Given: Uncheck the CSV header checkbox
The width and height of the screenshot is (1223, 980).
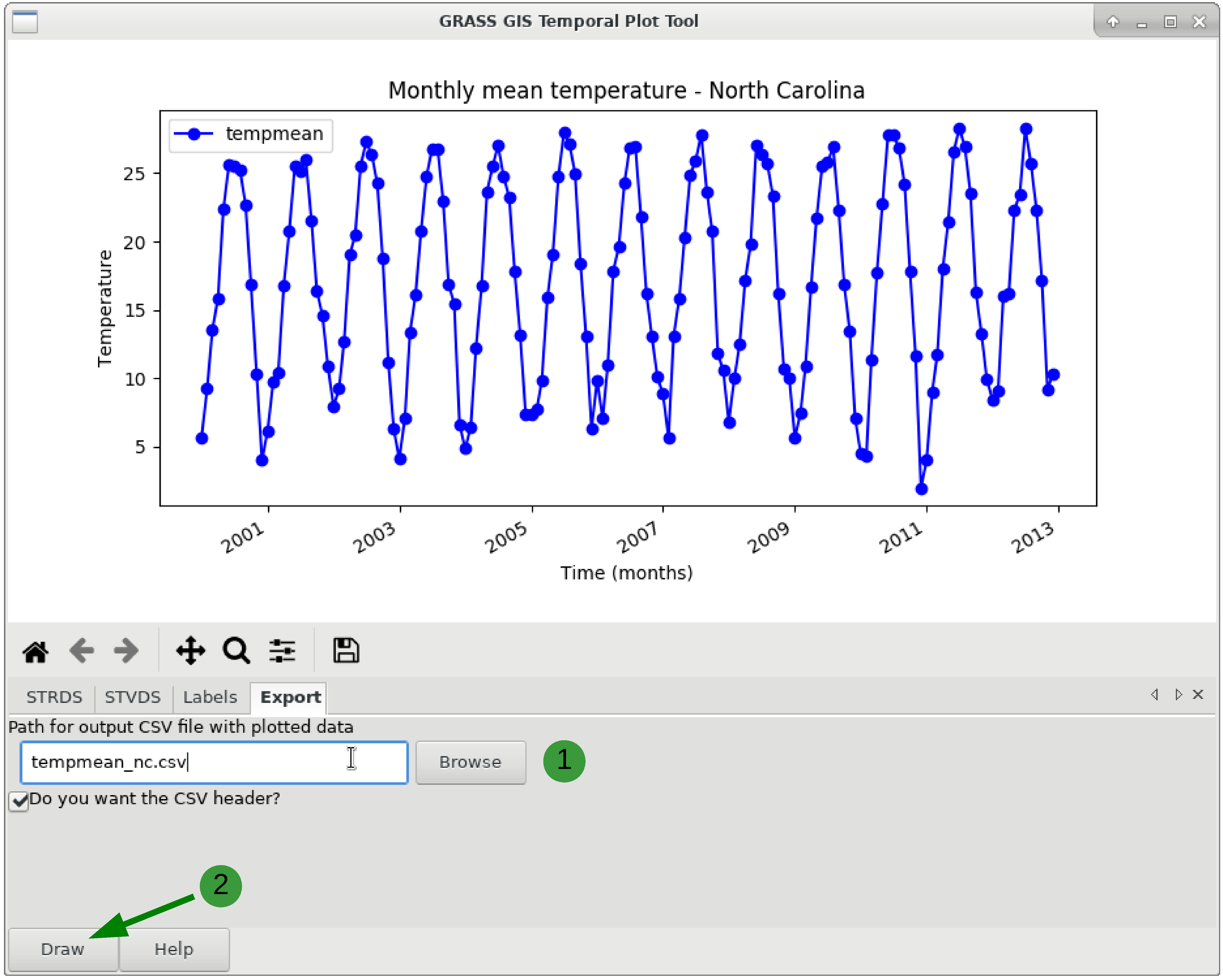Looking at the screenshot, I should 19,801.
